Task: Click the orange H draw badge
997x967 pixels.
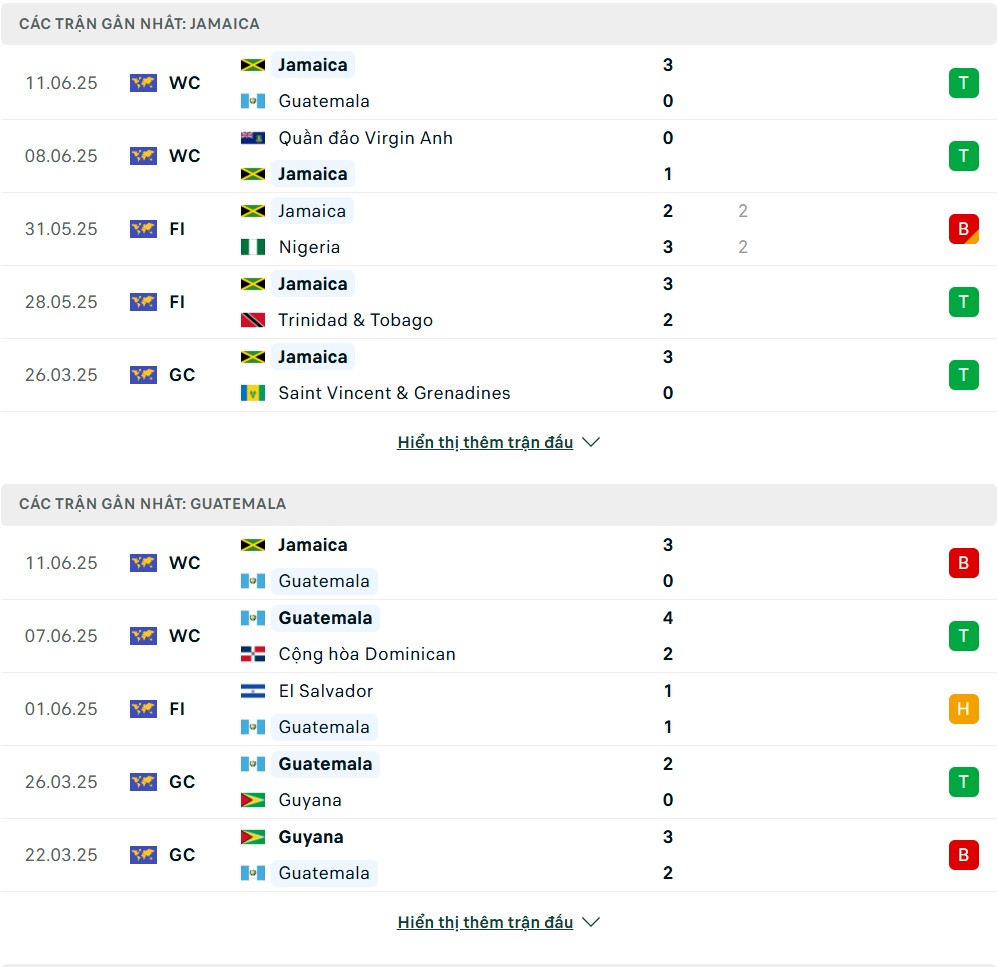Action: click(x=963, y=709)
